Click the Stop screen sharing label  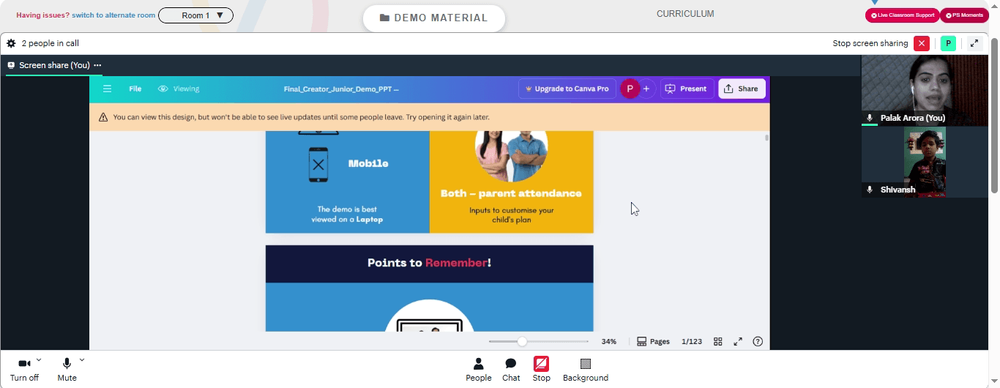coord(870,43)
